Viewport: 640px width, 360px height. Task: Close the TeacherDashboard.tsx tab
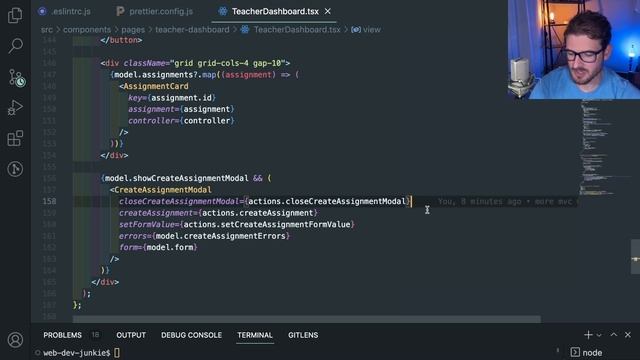328,11
